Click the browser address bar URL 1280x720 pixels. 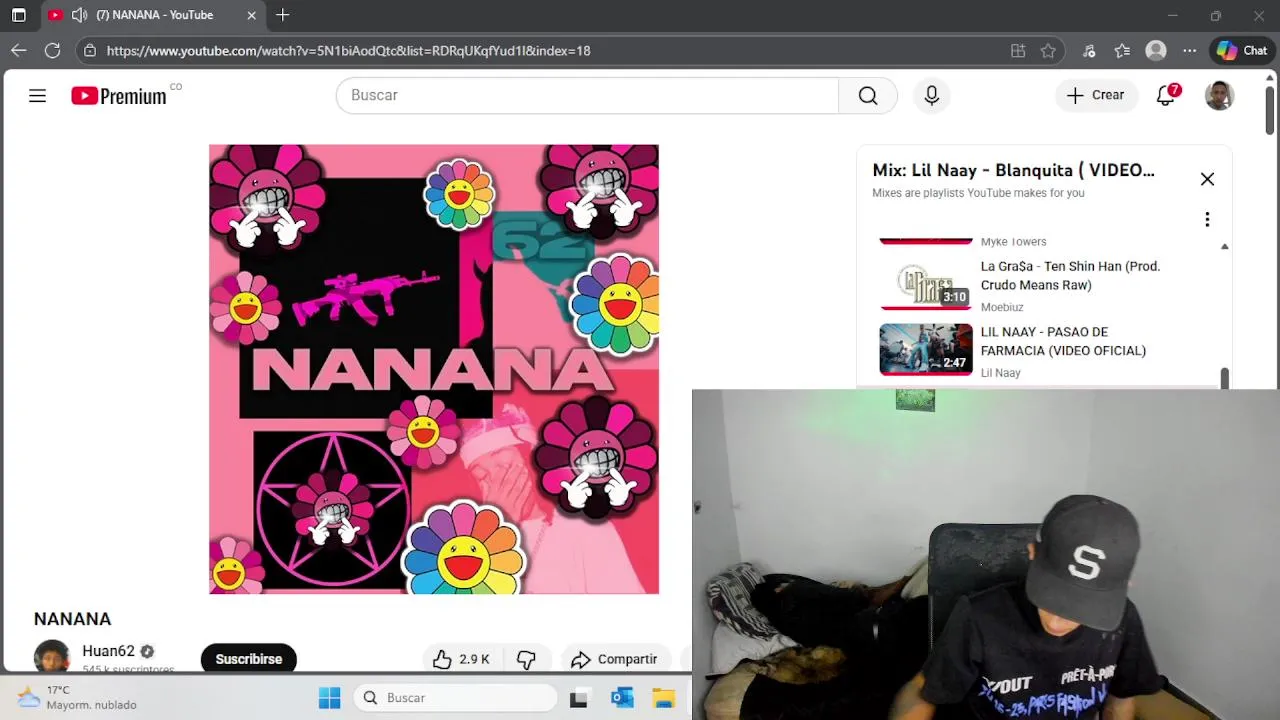point(348,50)
